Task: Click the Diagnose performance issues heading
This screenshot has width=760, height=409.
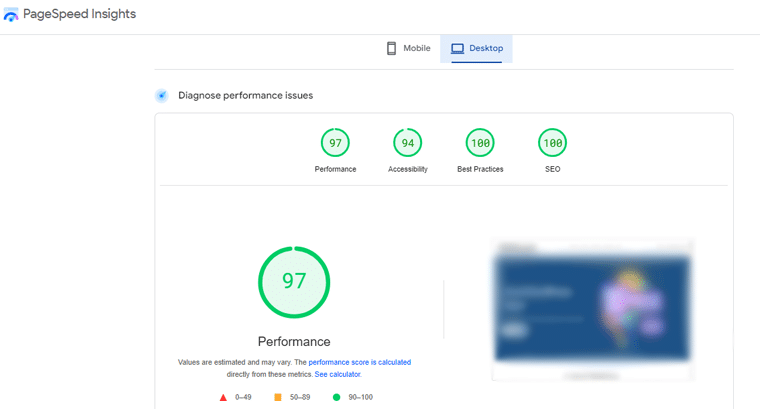Action: [x=246, y=95]
